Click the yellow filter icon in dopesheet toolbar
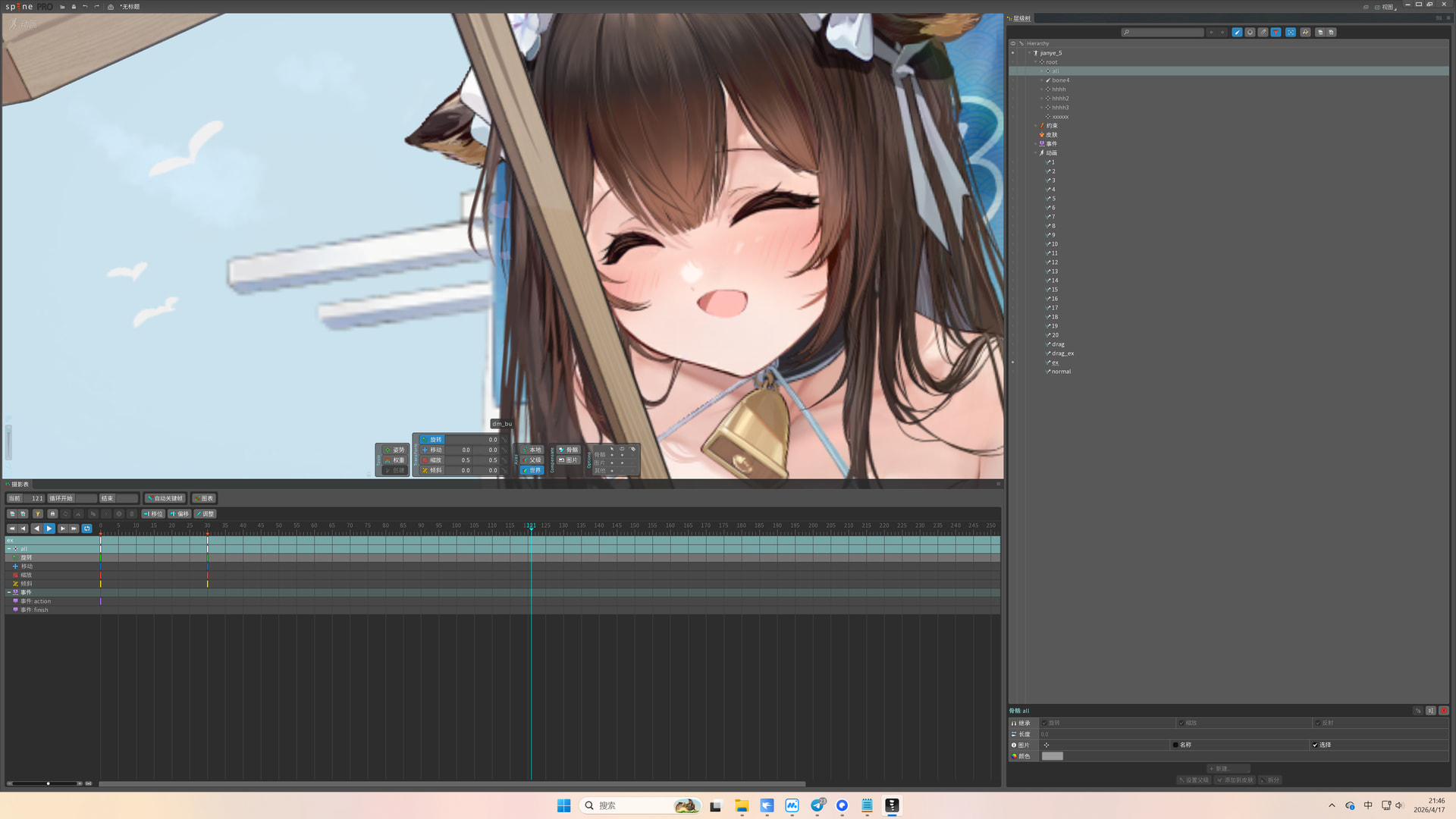The height and width of the screenshot is (819, 1456). point(38,514)
